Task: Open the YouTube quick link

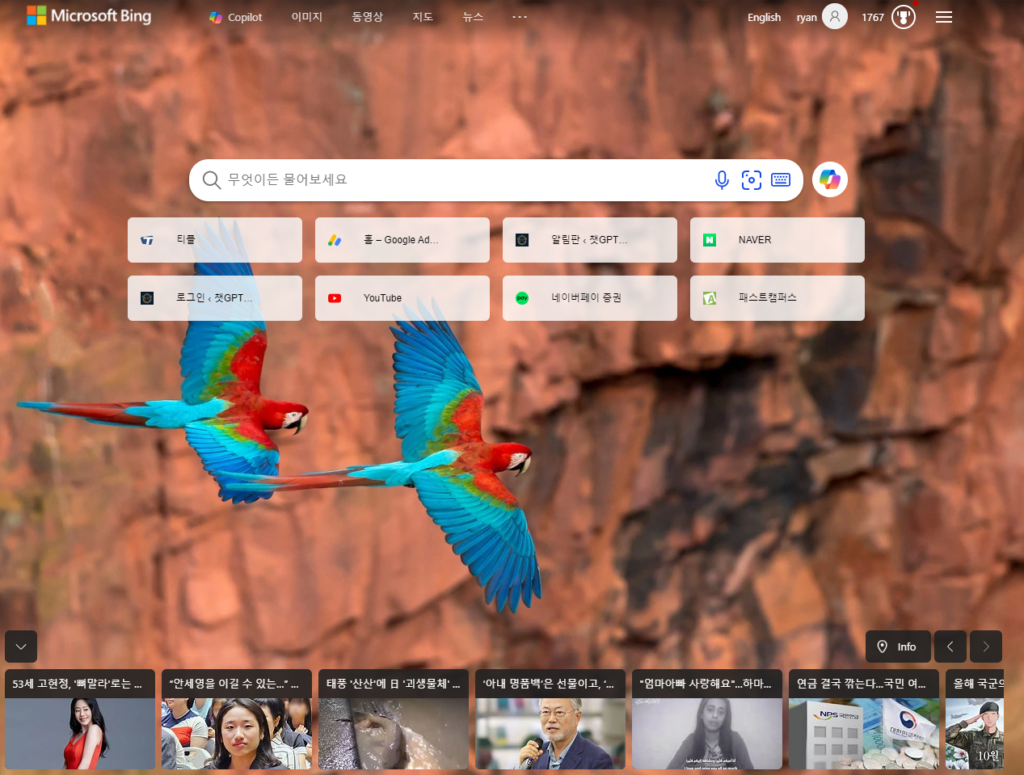Action: [x=402, y=298]
